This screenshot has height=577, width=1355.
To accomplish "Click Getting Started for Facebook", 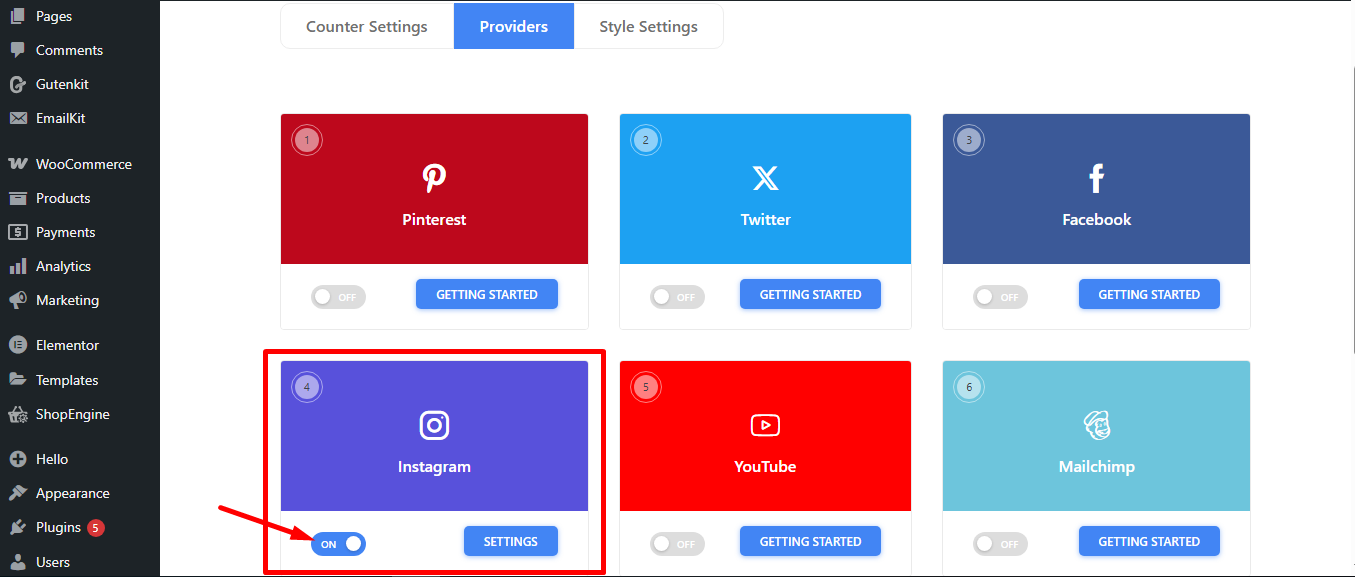I will (1149, 294).
